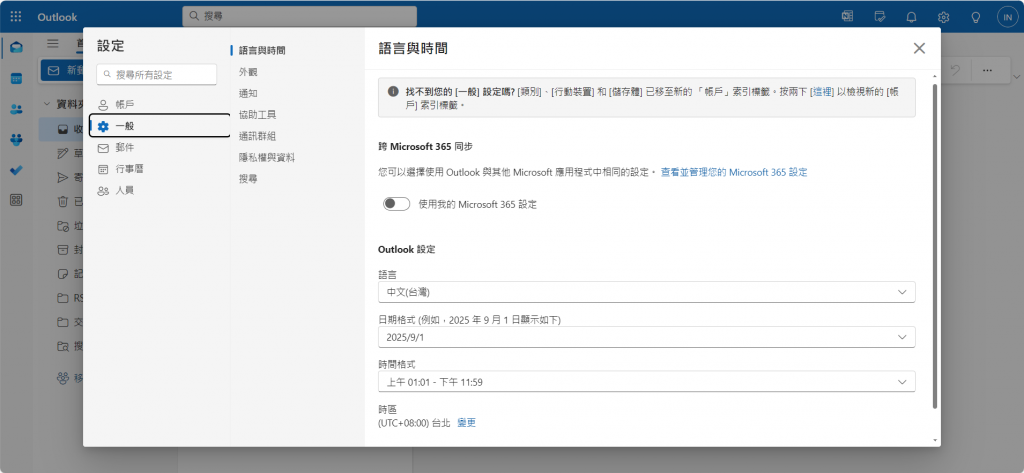Open the To Do checkmark app
1024x473 pixels.
coord(16,170)
